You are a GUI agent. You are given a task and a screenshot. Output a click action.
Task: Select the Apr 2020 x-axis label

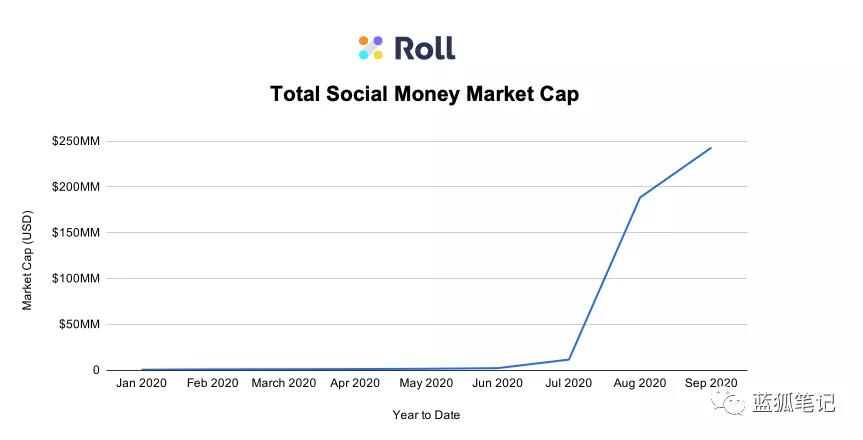(355, 383)
